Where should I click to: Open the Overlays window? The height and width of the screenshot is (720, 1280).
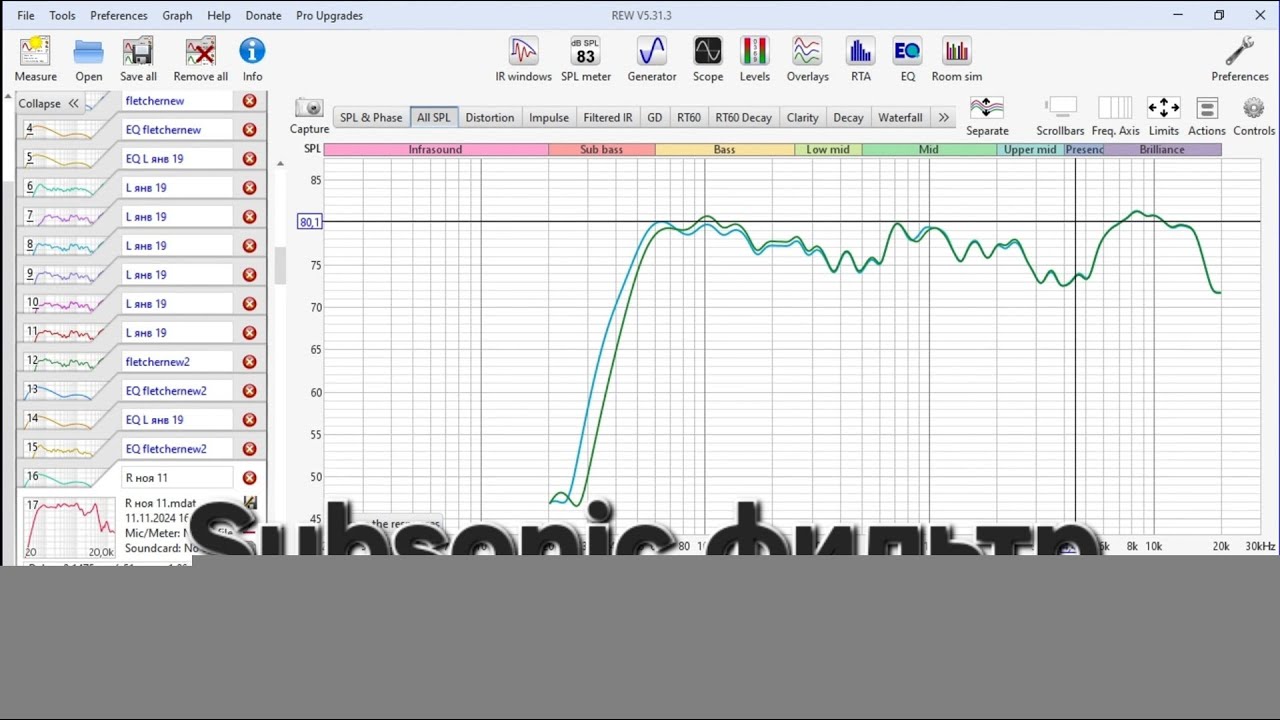click(807, 59)
